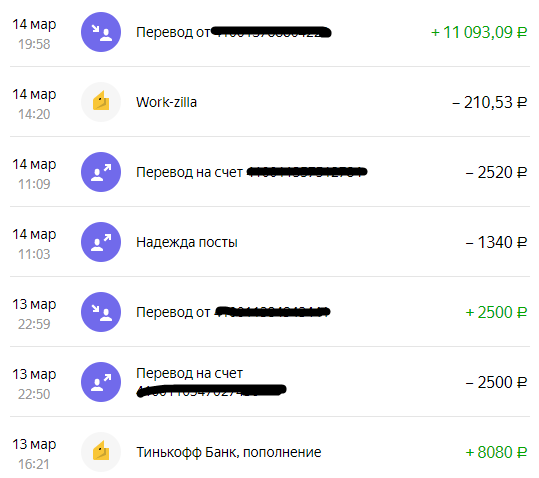Click incoming transfer icon at 13 мар 22:59
Screen dimensions: 539x478
click(x=101, y=312)
